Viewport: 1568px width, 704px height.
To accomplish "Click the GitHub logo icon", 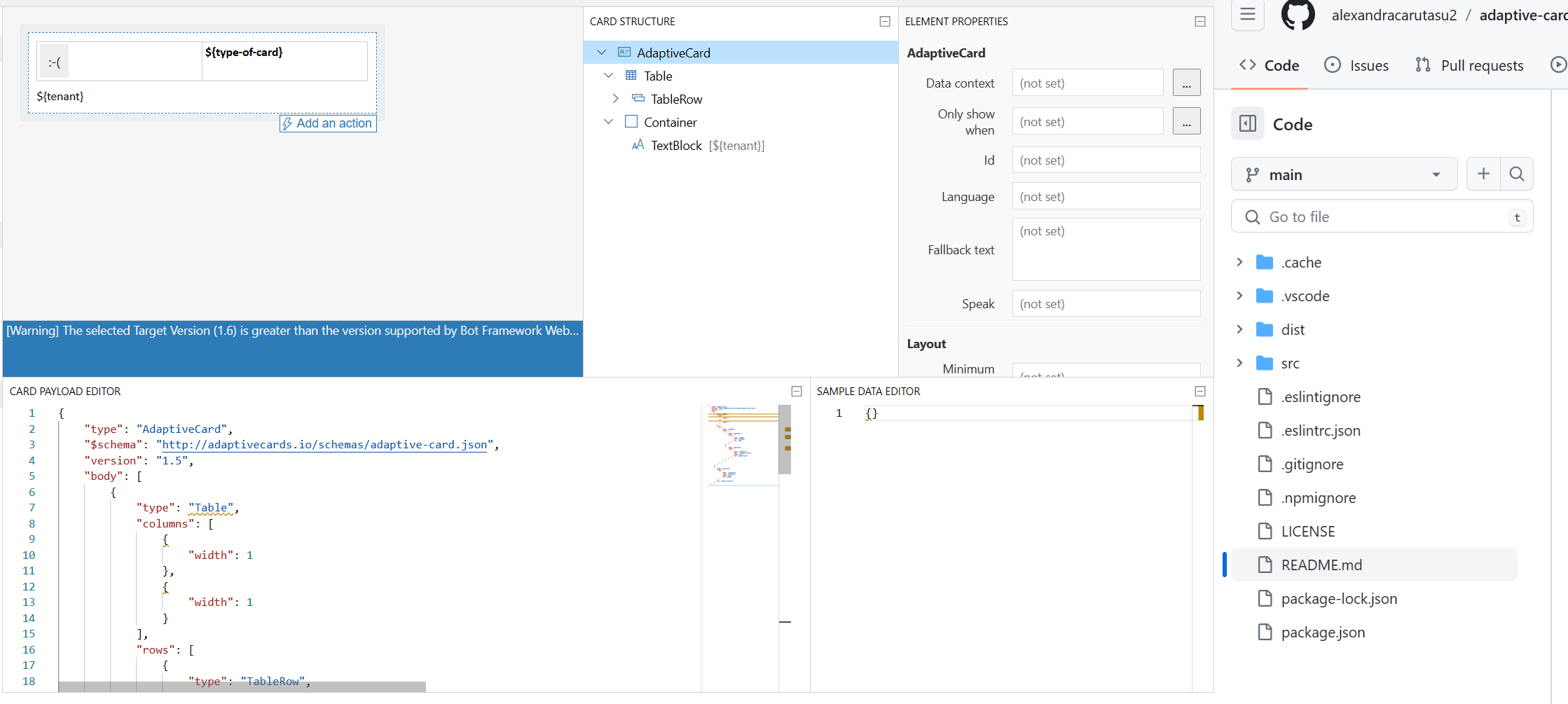I will coord(1298,15).
